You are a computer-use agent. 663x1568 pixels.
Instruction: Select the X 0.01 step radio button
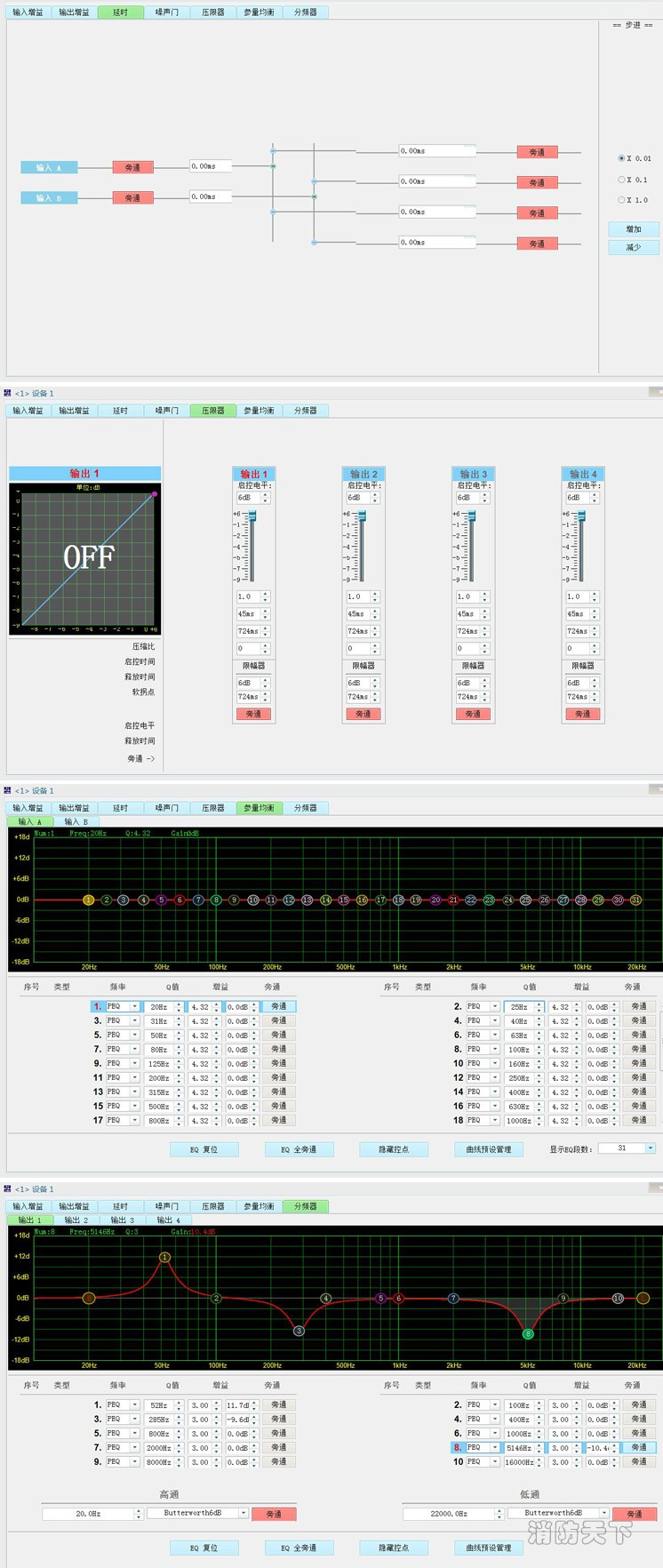click(621, 158)
